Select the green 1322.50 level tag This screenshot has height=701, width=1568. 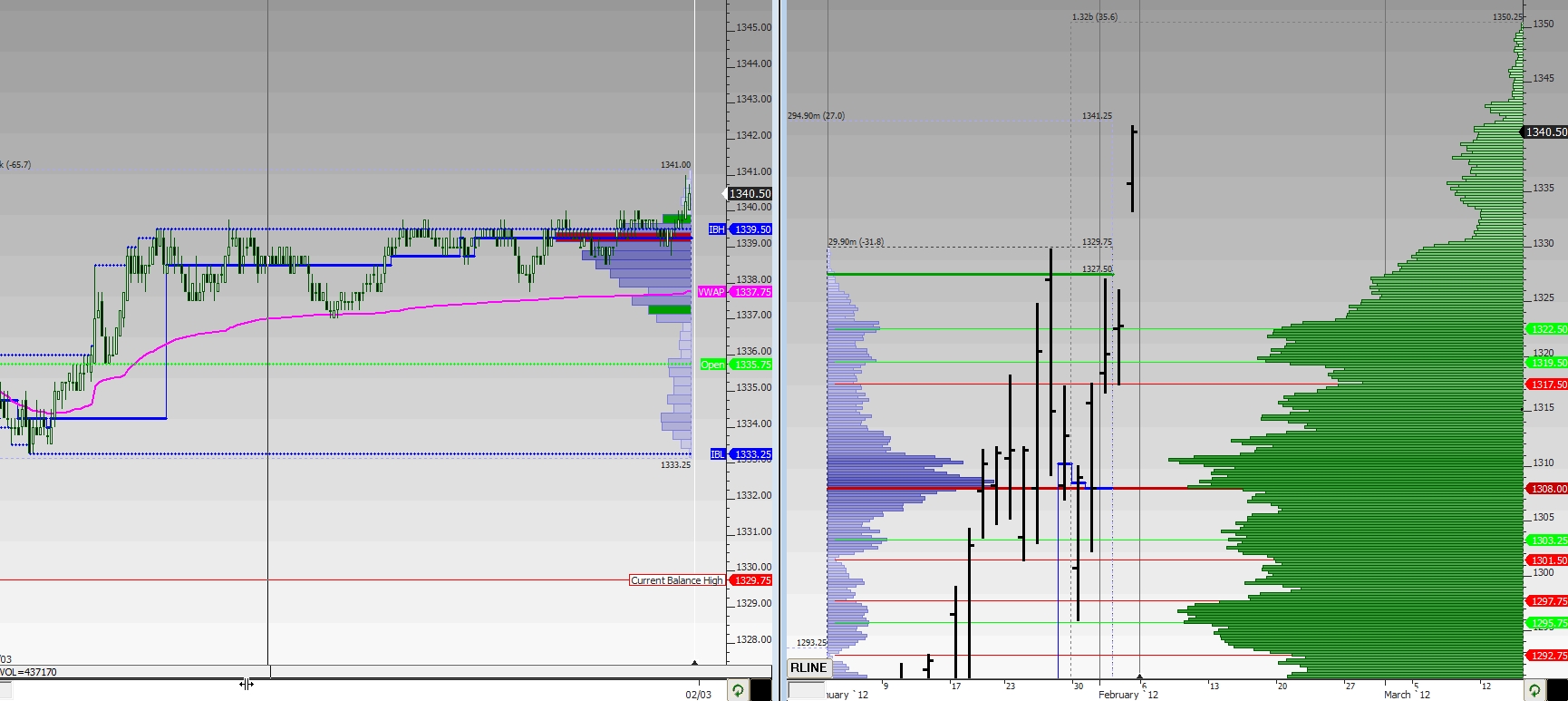click(1546, 329)
